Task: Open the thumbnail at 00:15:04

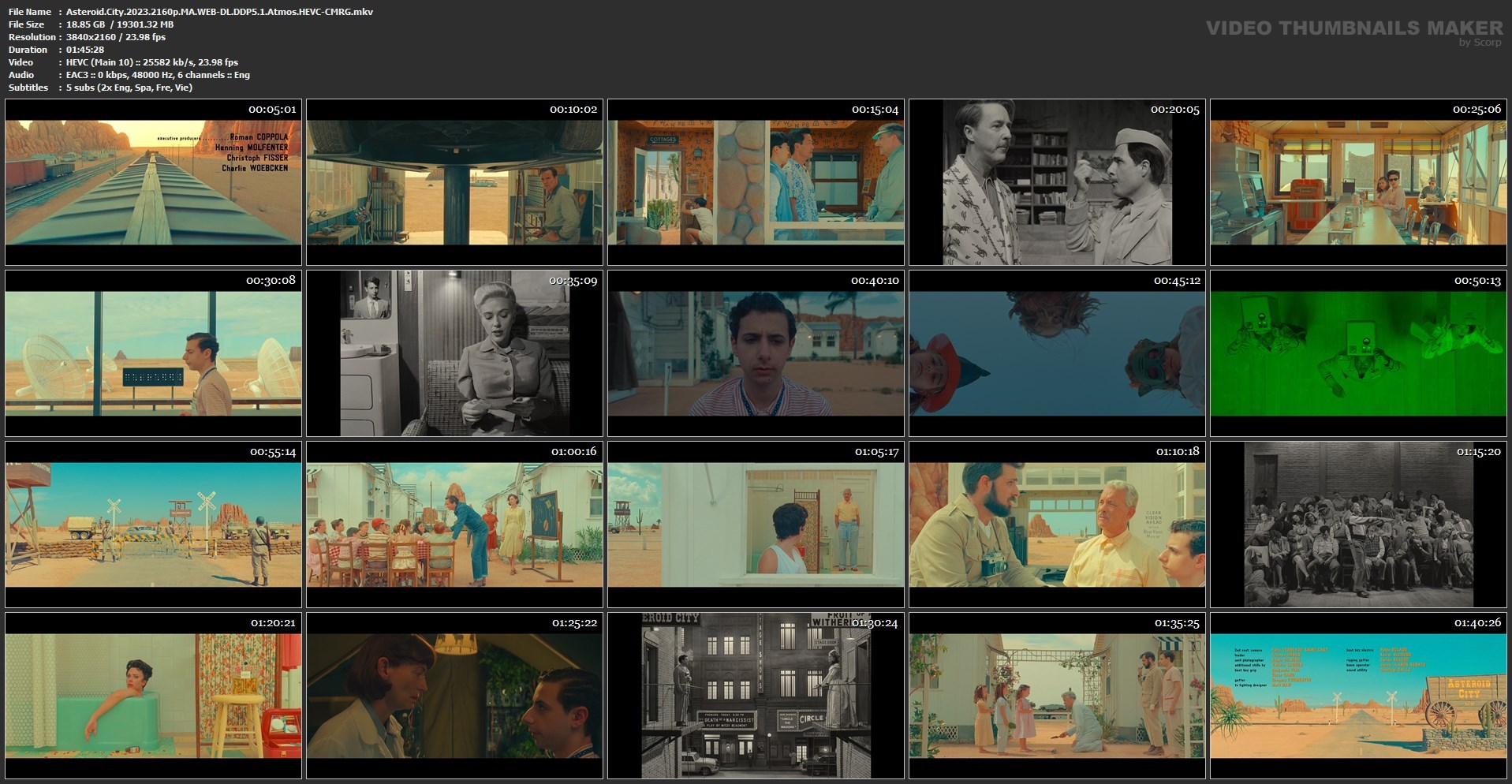Action: [x=756, y=182]
